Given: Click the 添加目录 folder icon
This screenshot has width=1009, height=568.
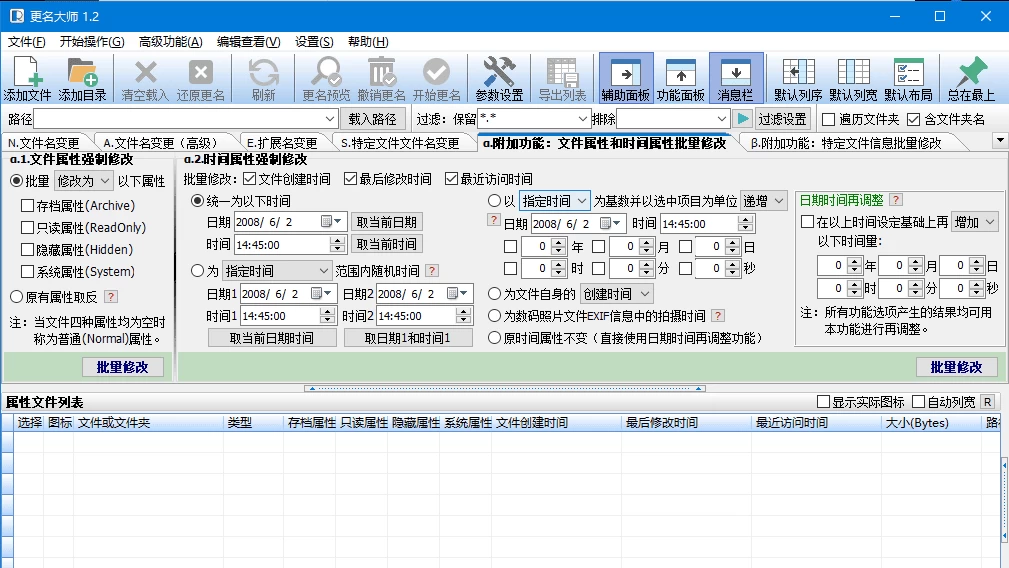Looking at the screenshot, I should [x=82, y=72].
